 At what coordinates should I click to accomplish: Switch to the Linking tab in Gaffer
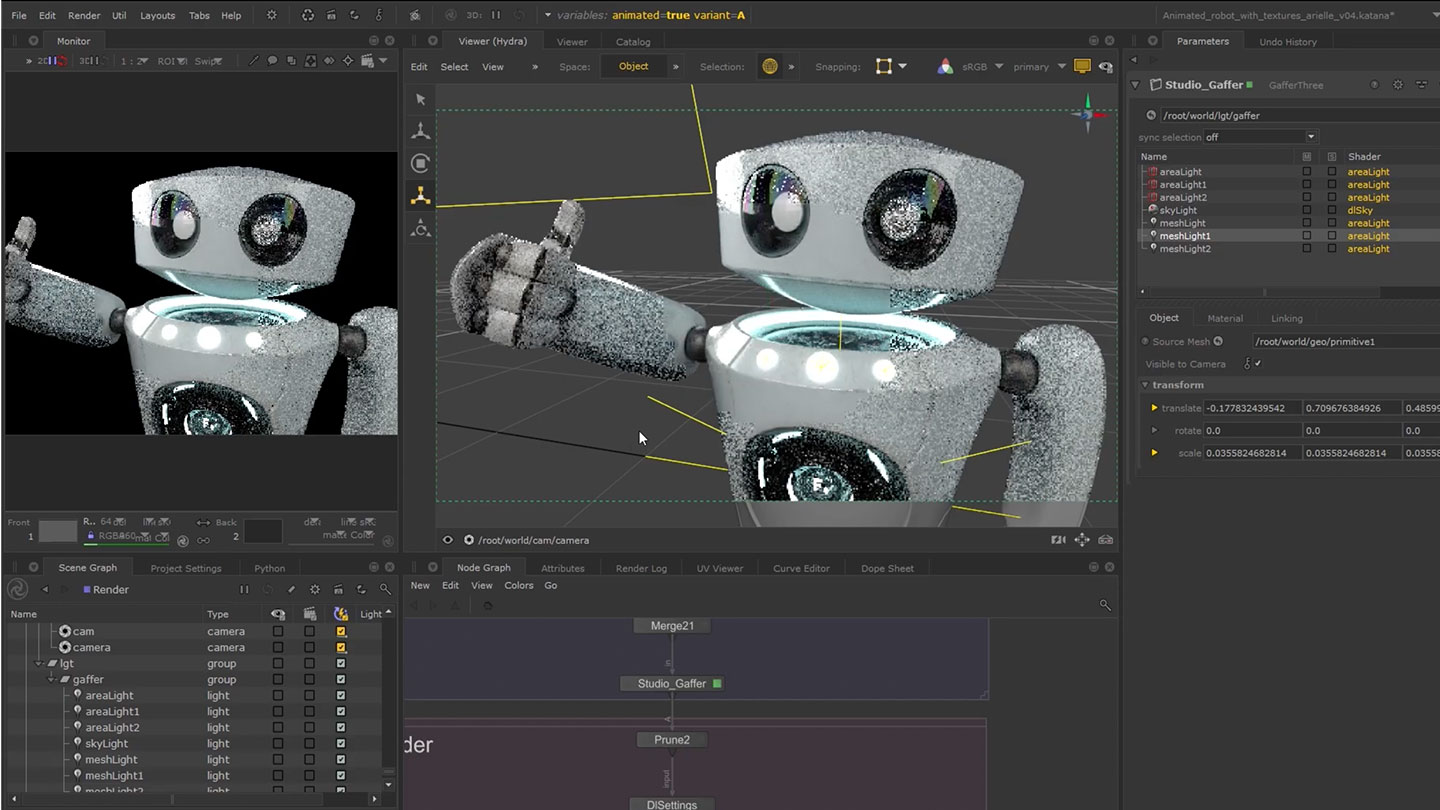1287,318
